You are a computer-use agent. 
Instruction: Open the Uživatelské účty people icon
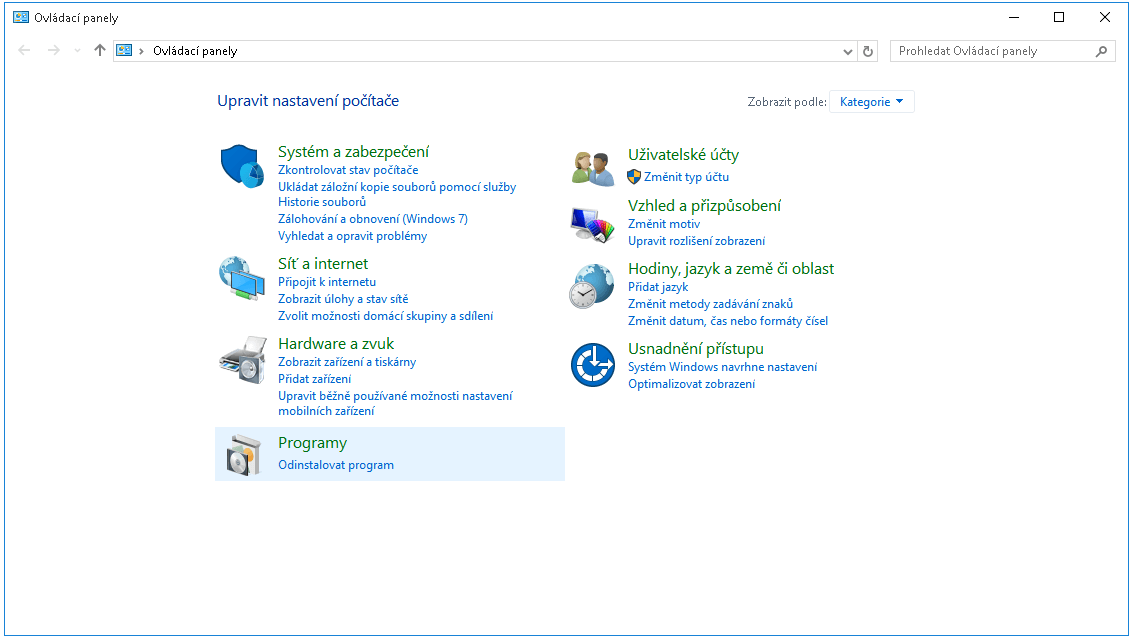[593, 168]
